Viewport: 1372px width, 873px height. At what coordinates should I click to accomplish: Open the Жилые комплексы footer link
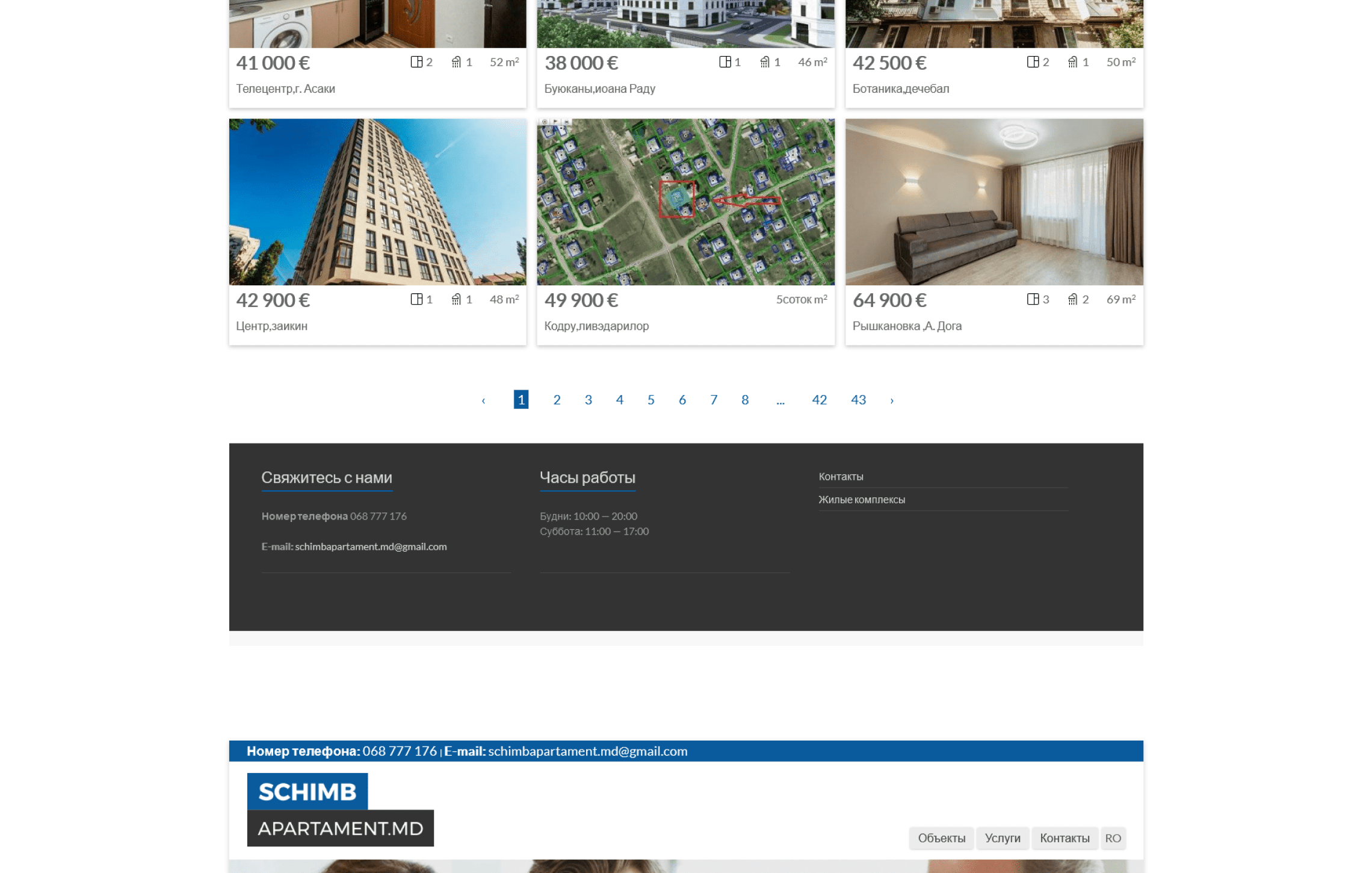(x=861, y=499)
